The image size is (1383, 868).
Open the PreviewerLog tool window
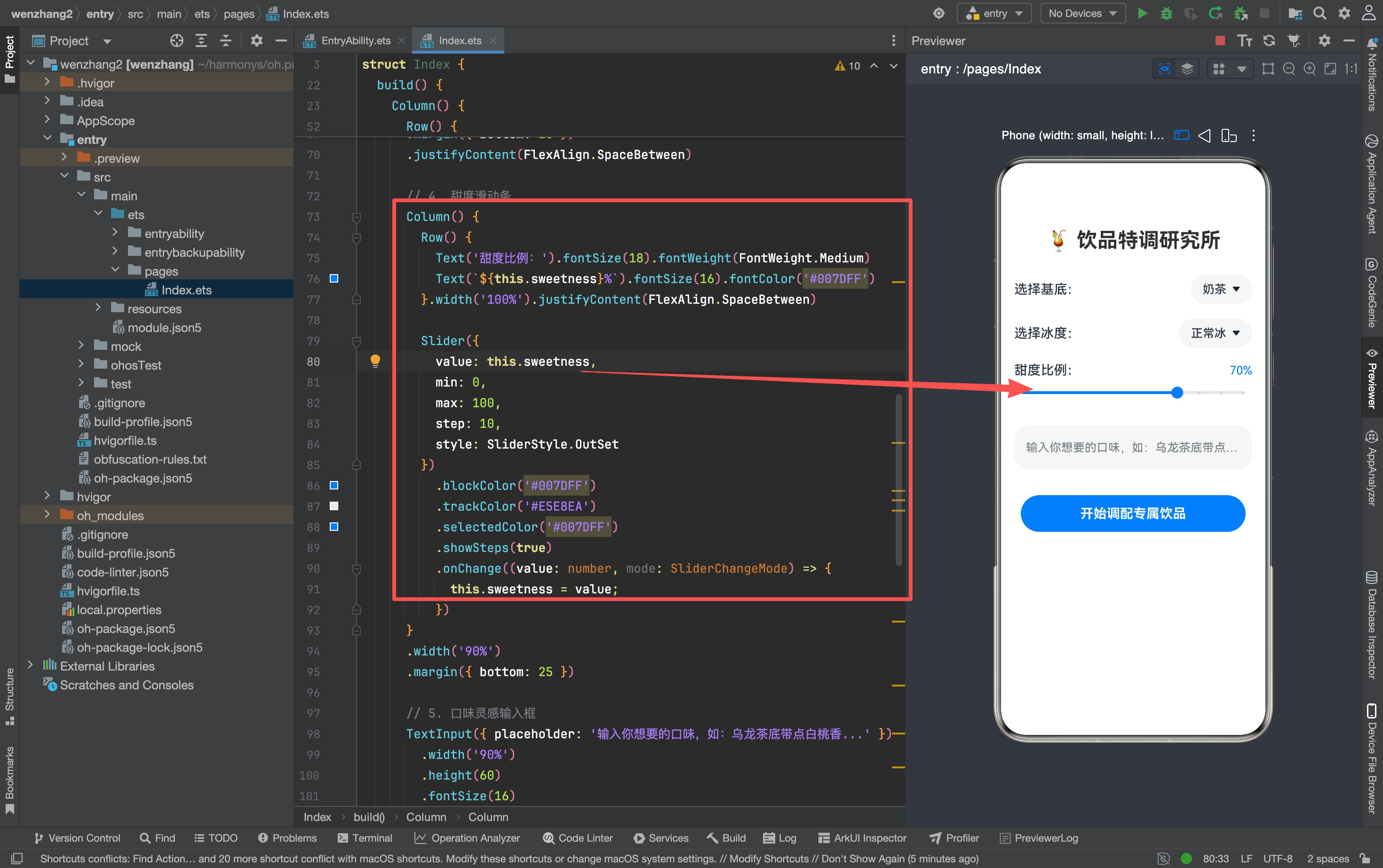pos(1038,837)
